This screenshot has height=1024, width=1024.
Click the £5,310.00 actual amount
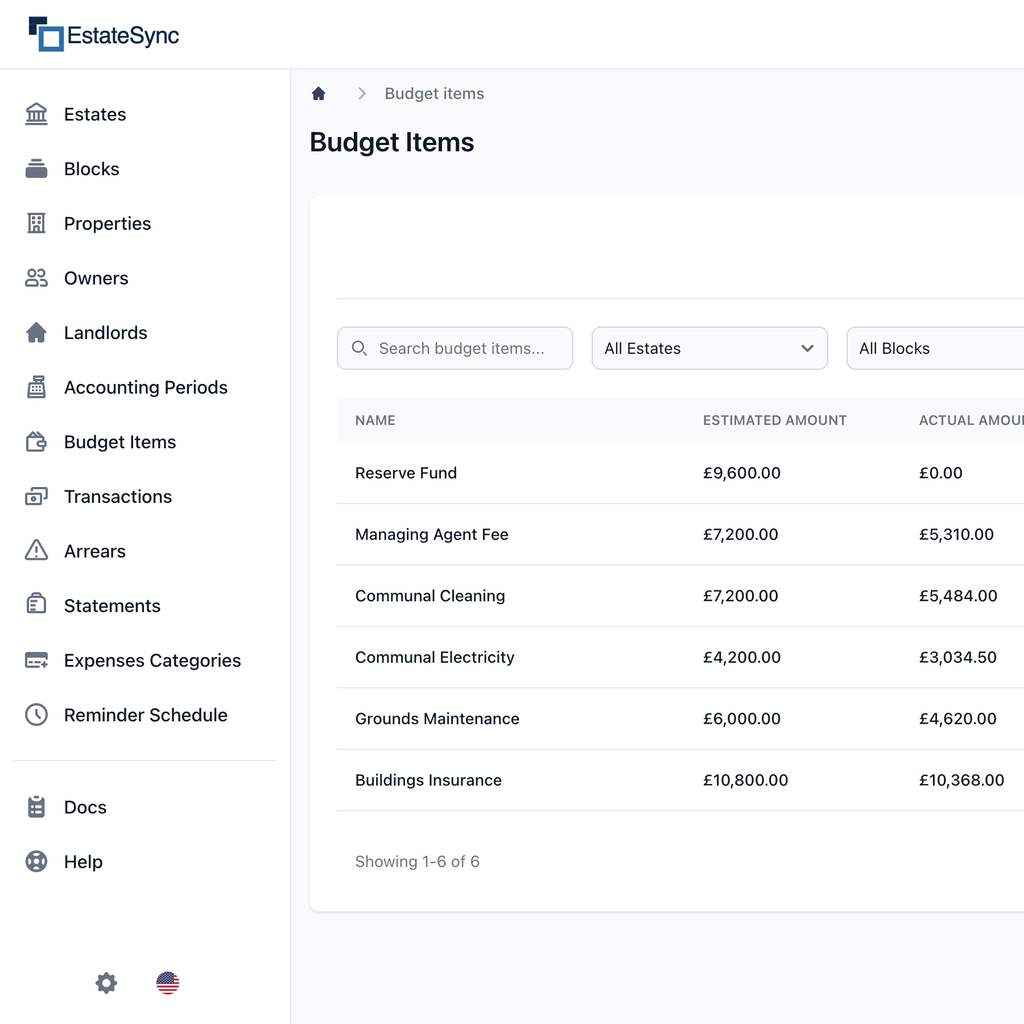(957, 534)
